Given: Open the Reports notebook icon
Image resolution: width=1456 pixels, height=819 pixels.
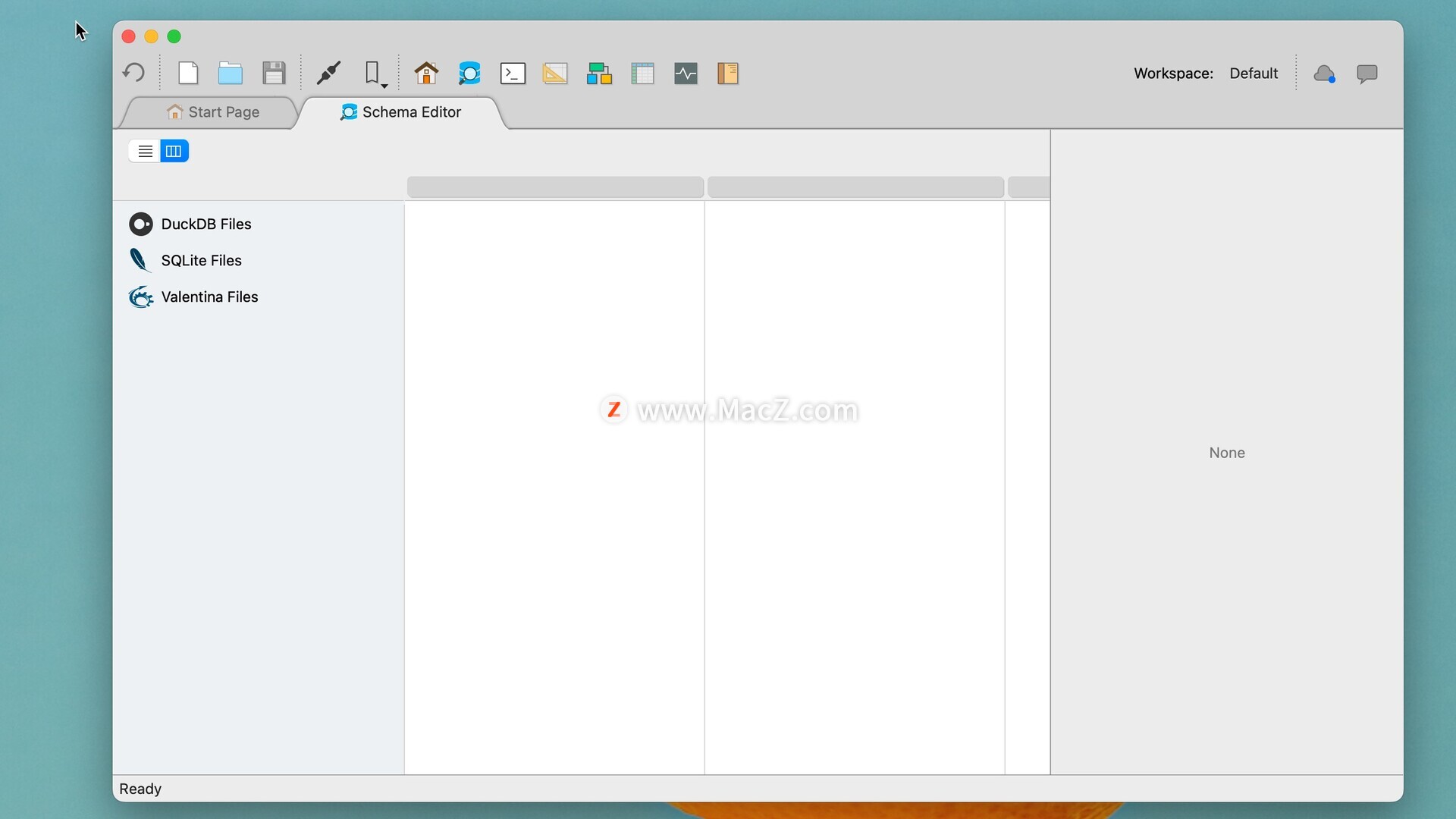Looking at the screenshot, I should (728, 73).
